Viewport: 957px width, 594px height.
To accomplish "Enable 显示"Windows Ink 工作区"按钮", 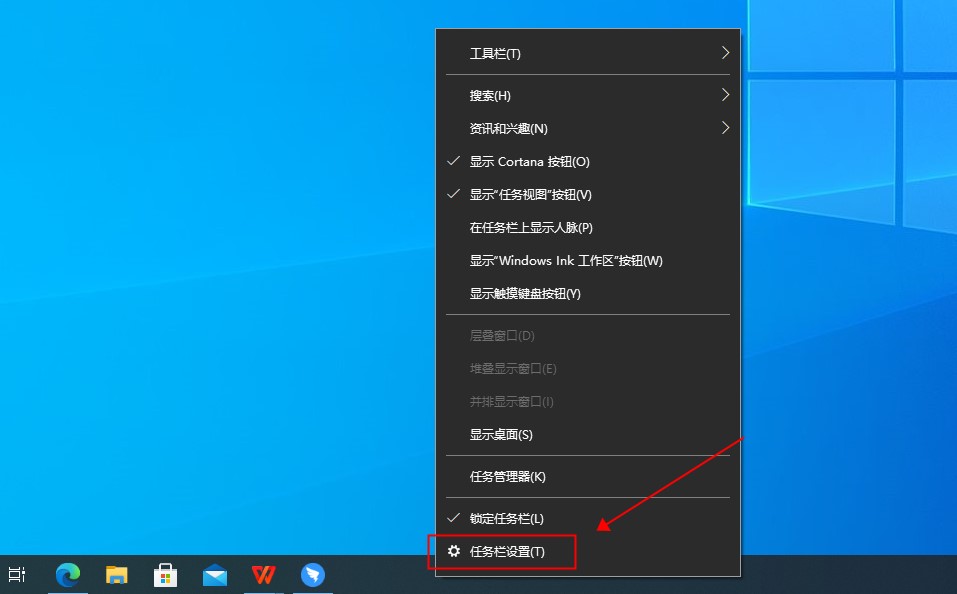I will coord(566,261).
